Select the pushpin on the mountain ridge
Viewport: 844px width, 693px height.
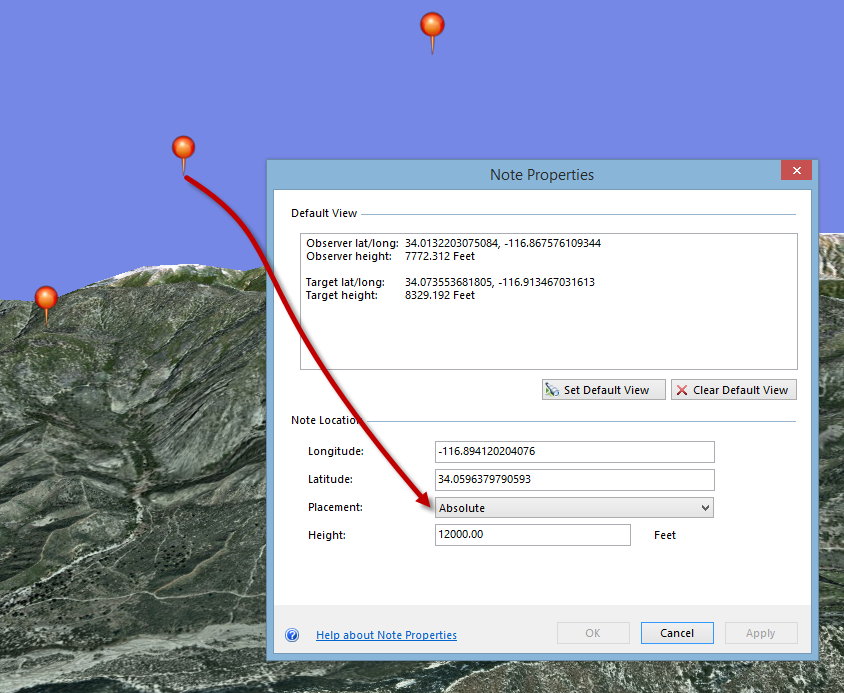click(x=45, y=297)
